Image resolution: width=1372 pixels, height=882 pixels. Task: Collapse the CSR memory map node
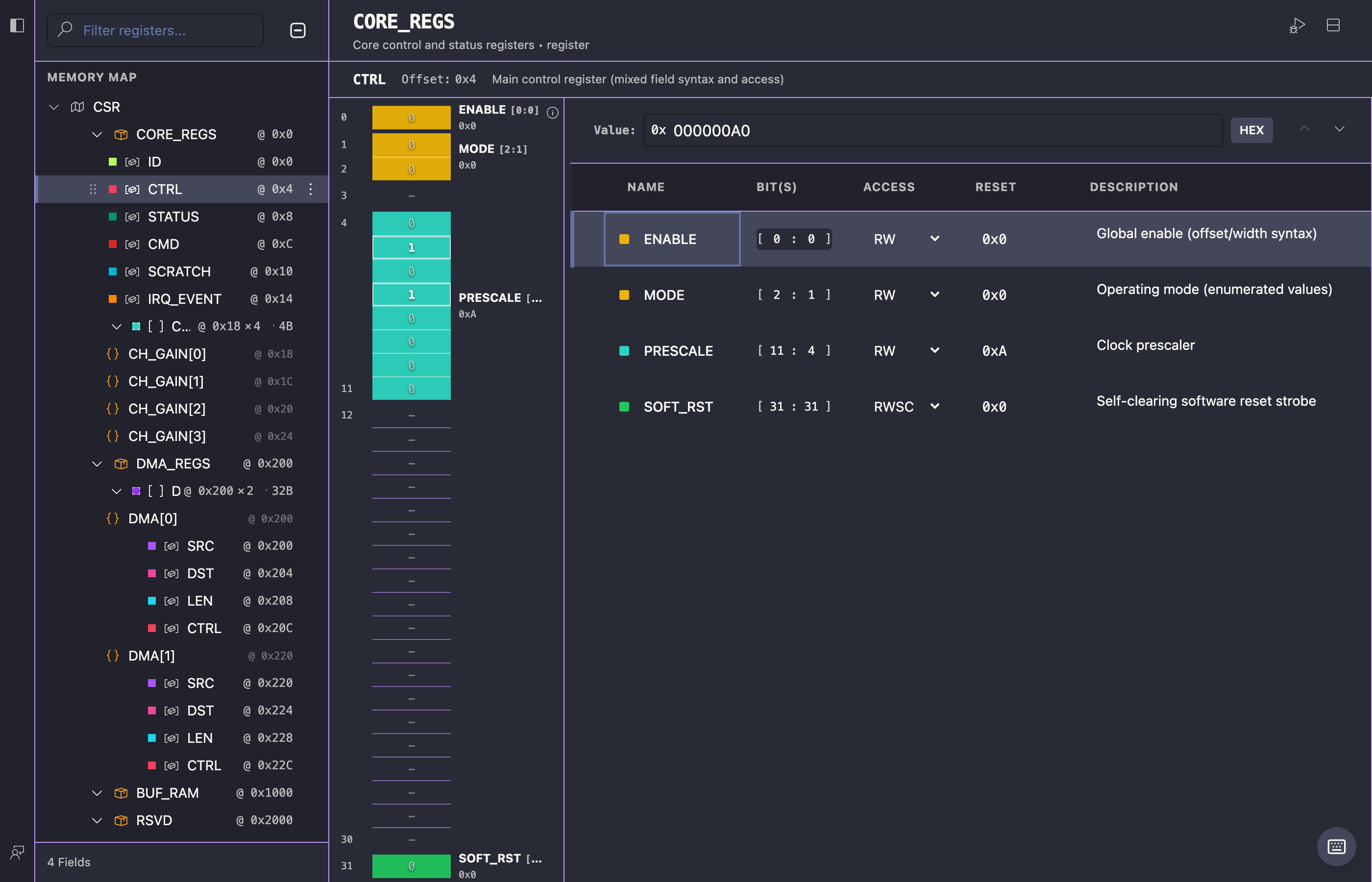pyautogui.click(x=54, y=107)
